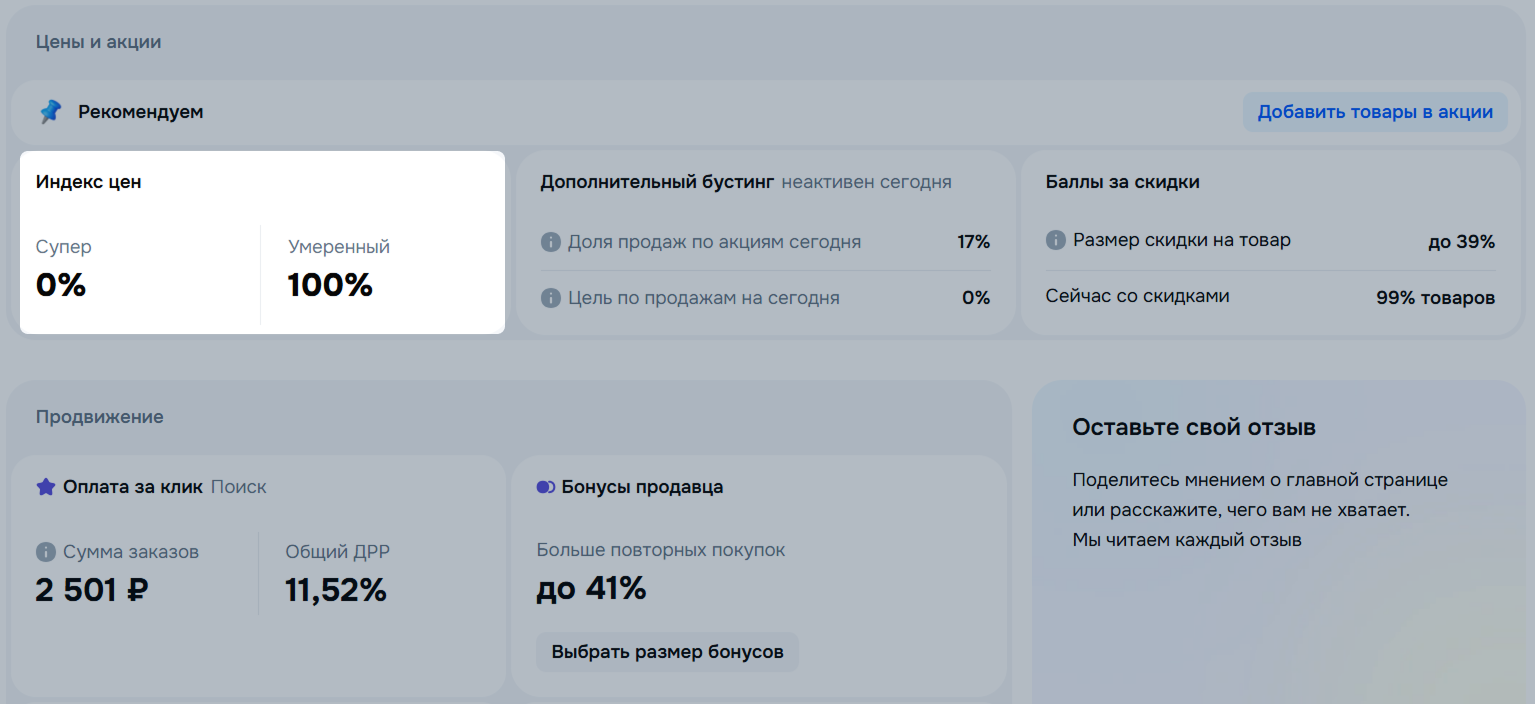
Task: Click info icon beside Сумма заказов
Action: click(45, 552)
